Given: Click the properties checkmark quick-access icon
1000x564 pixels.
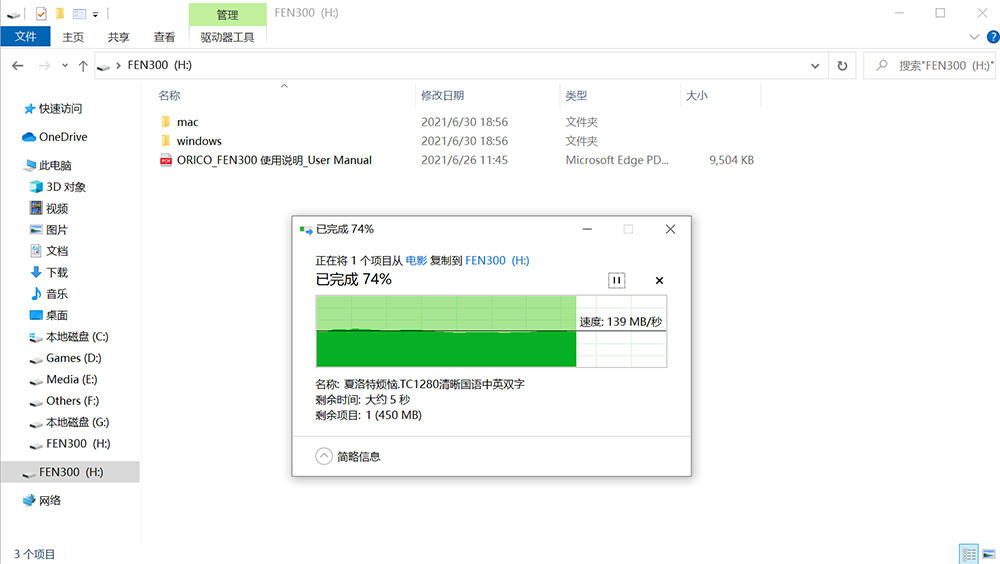Looking at the screenshot, I should [41, 13].
